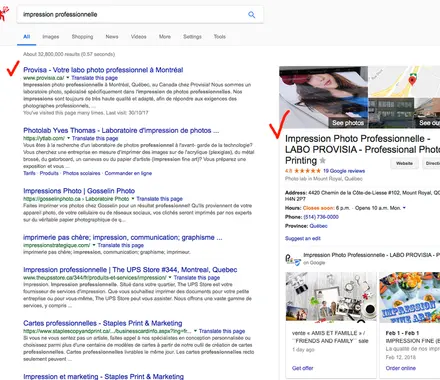Click the street view See outside thumbnail
Image resolution: width=440 pixels, height=380 pixels.
(428, 113)
